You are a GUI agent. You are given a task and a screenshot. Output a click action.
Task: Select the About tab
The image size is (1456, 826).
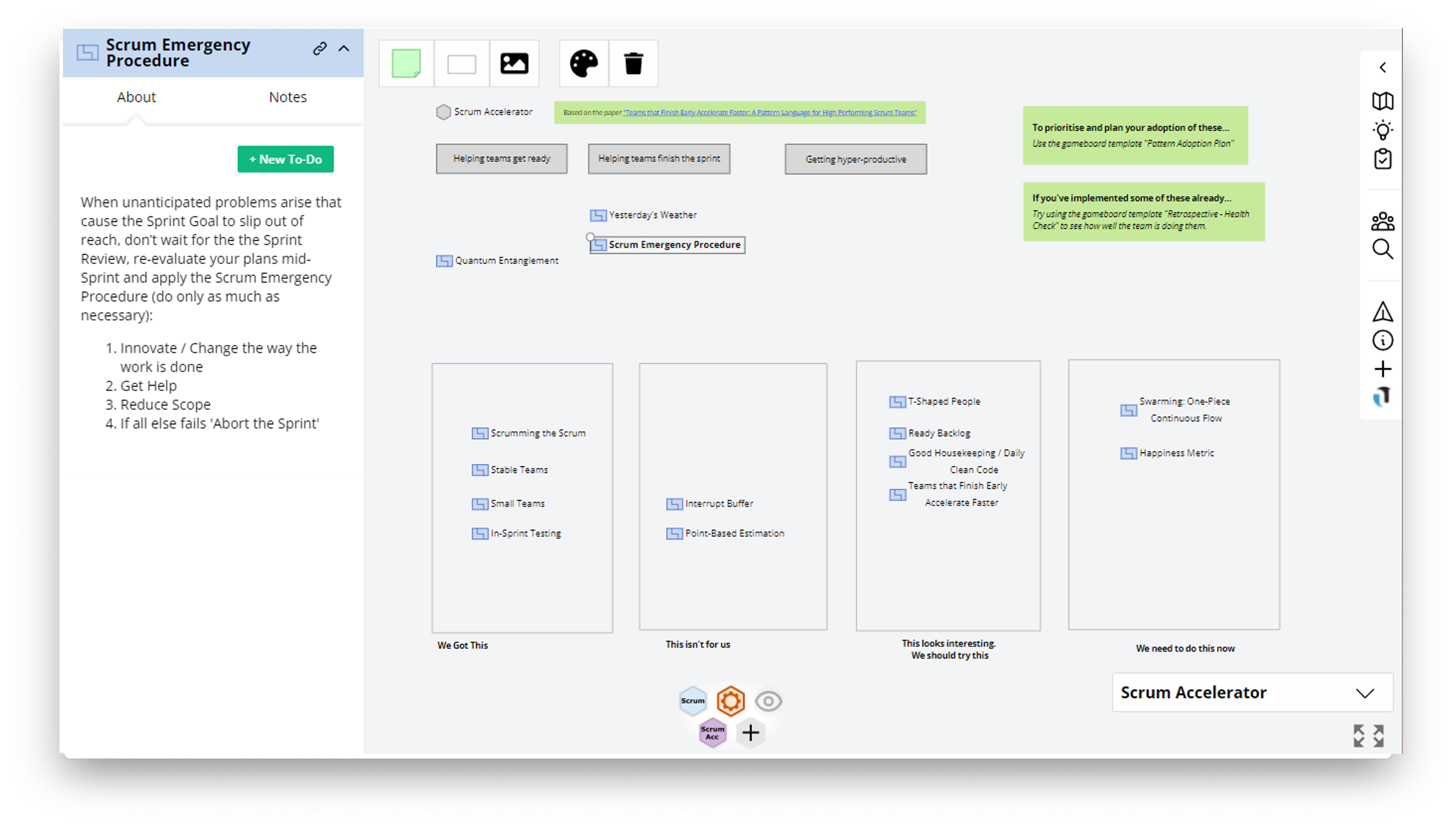click(136, 96)
